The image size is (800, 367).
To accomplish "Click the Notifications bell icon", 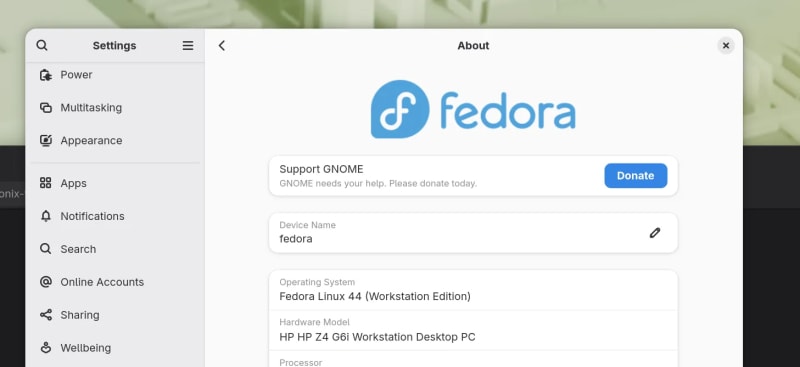I will click(x=46, y=216).
